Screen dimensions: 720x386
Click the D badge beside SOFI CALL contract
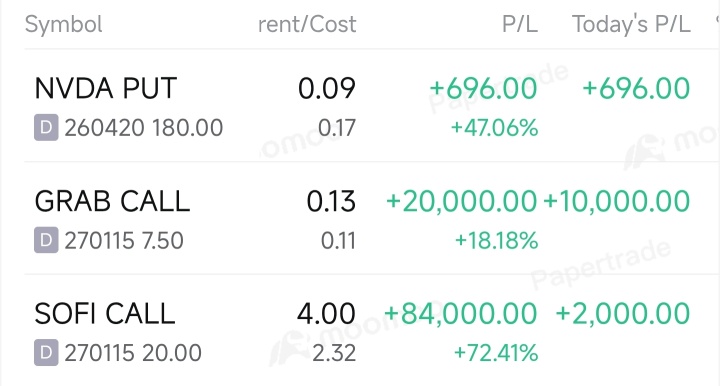(x=46, y=352)
